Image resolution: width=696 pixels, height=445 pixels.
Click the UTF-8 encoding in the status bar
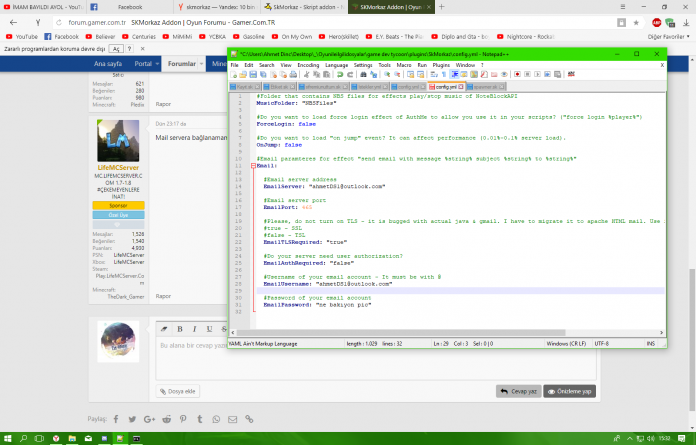[x=601, y=343]
